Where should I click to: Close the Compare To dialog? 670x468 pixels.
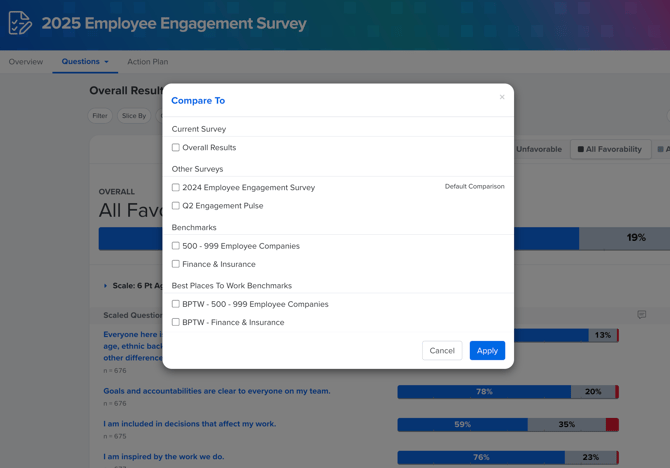tap(502, 97)
